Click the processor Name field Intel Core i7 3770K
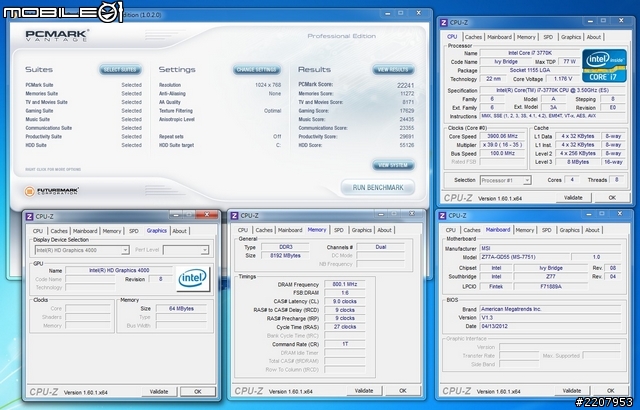This screenshot has height=410, width=640. [530, 53]
